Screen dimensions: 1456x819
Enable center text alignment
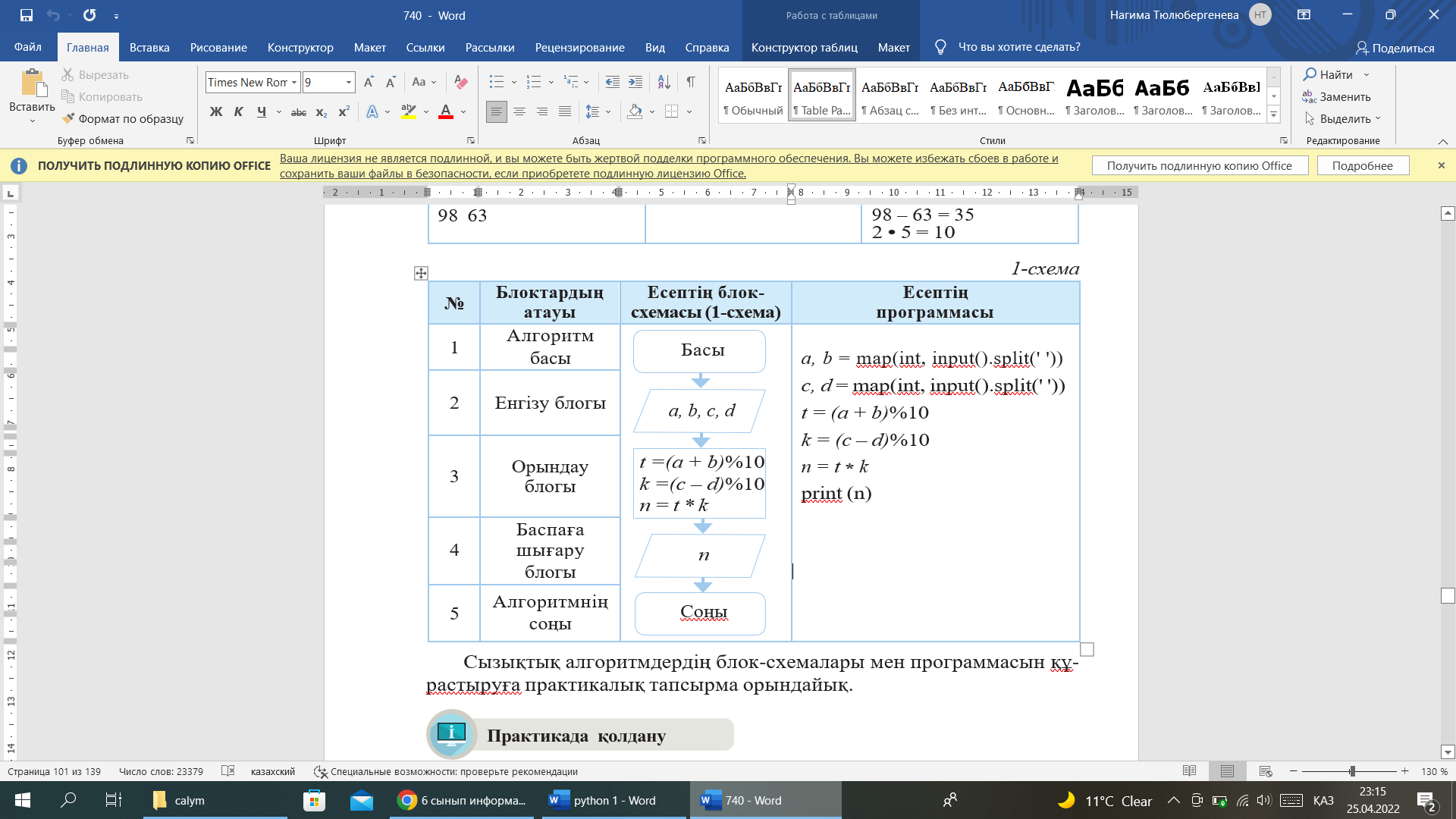[x=519, y=111]
